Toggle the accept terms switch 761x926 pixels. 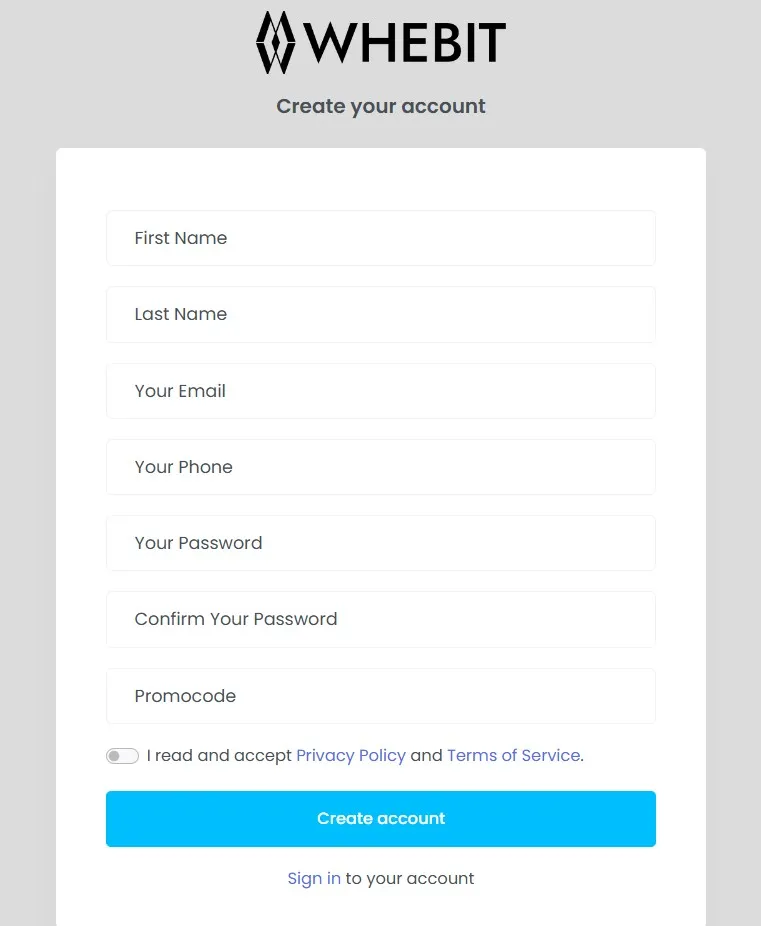click(122, 756)
